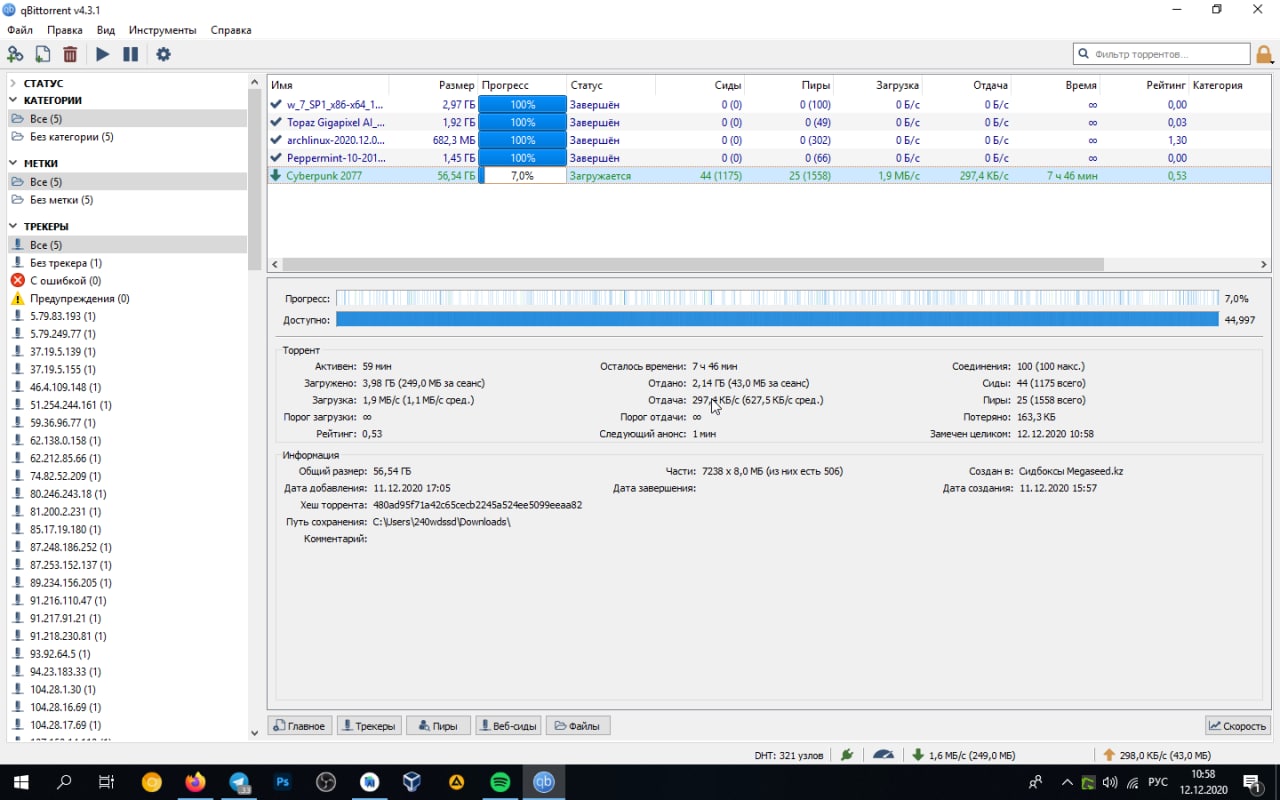Click the checkmark icon beside archlinux torrent

coord(276,140)
